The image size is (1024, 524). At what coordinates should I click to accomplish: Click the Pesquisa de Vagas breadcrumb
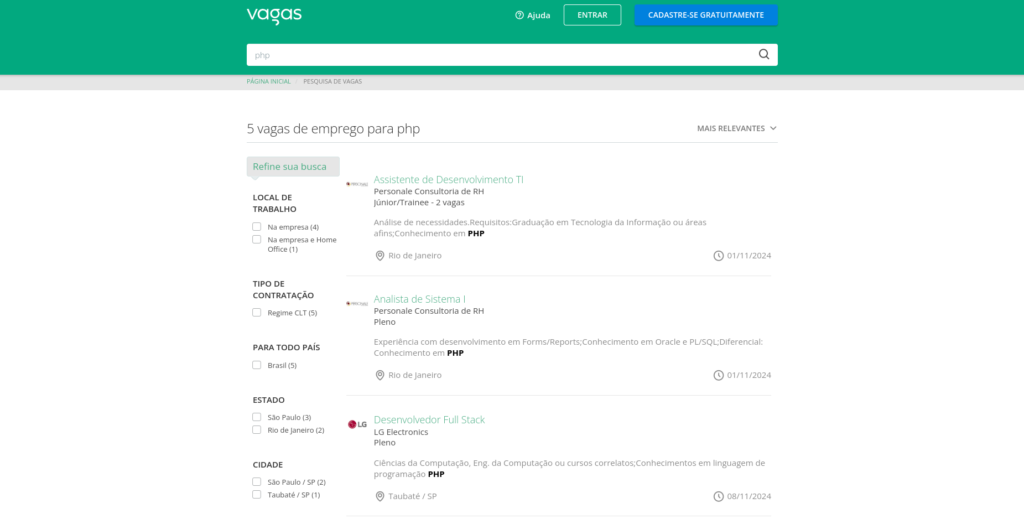coord(332,82)
